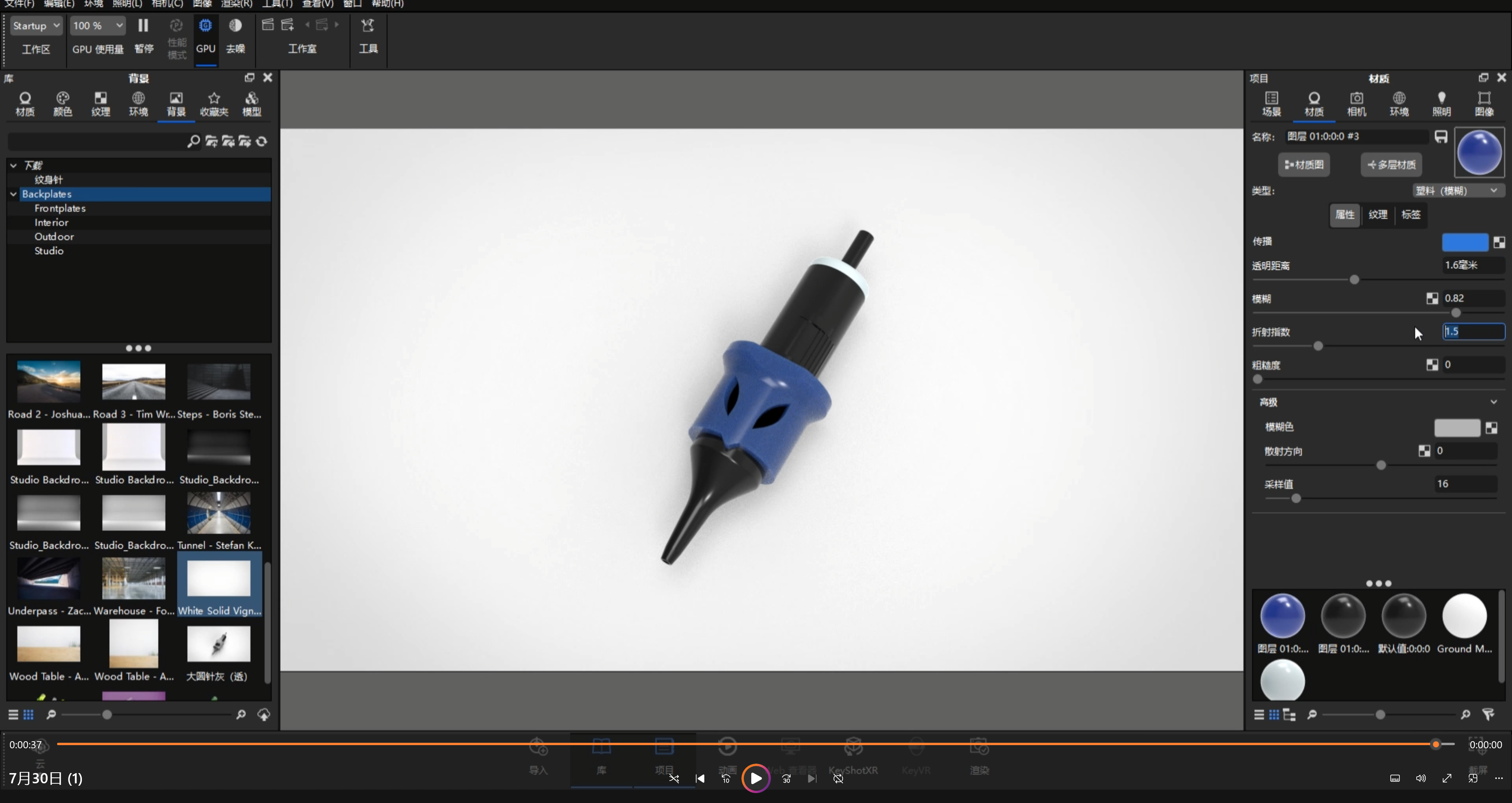
Task: Toggle the denoise (去噪) button
Action: [x=235, y=35]
